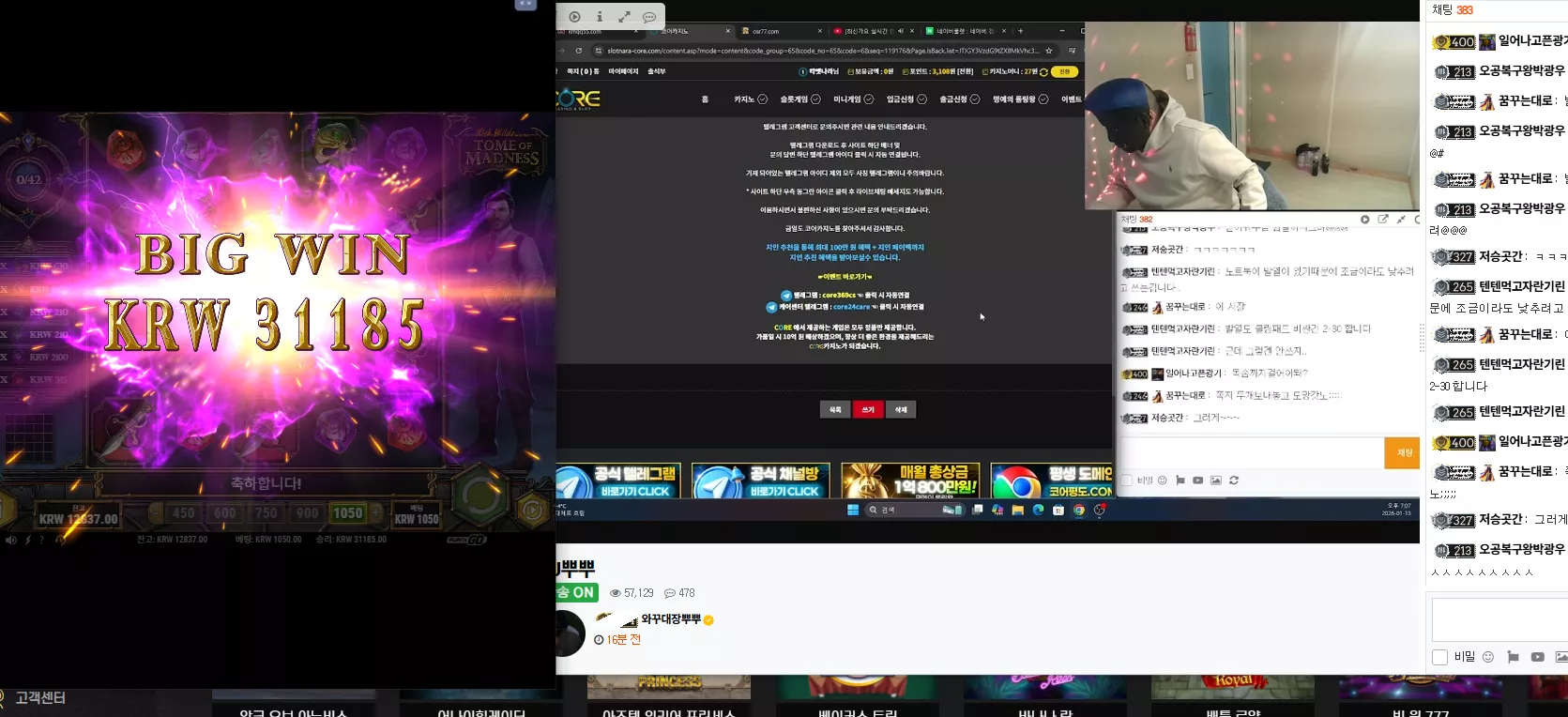The image size is (1568, 717).
Task: Click the play icon in overlay toolbar
Action: coord(574,17)
